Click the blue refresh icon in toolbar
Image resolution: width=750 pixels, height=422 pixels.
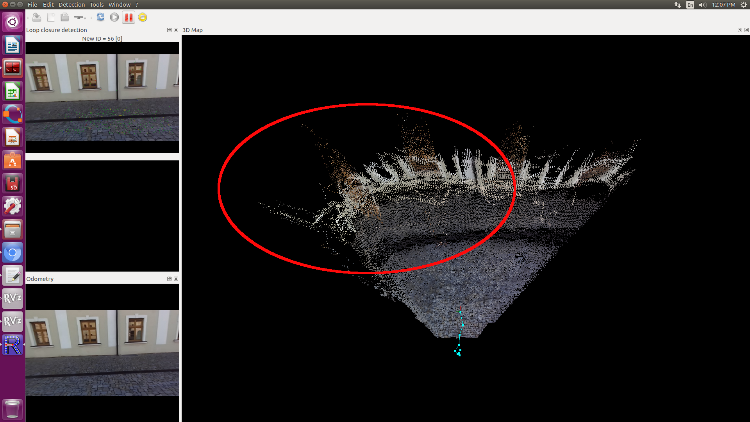[101, 17]
